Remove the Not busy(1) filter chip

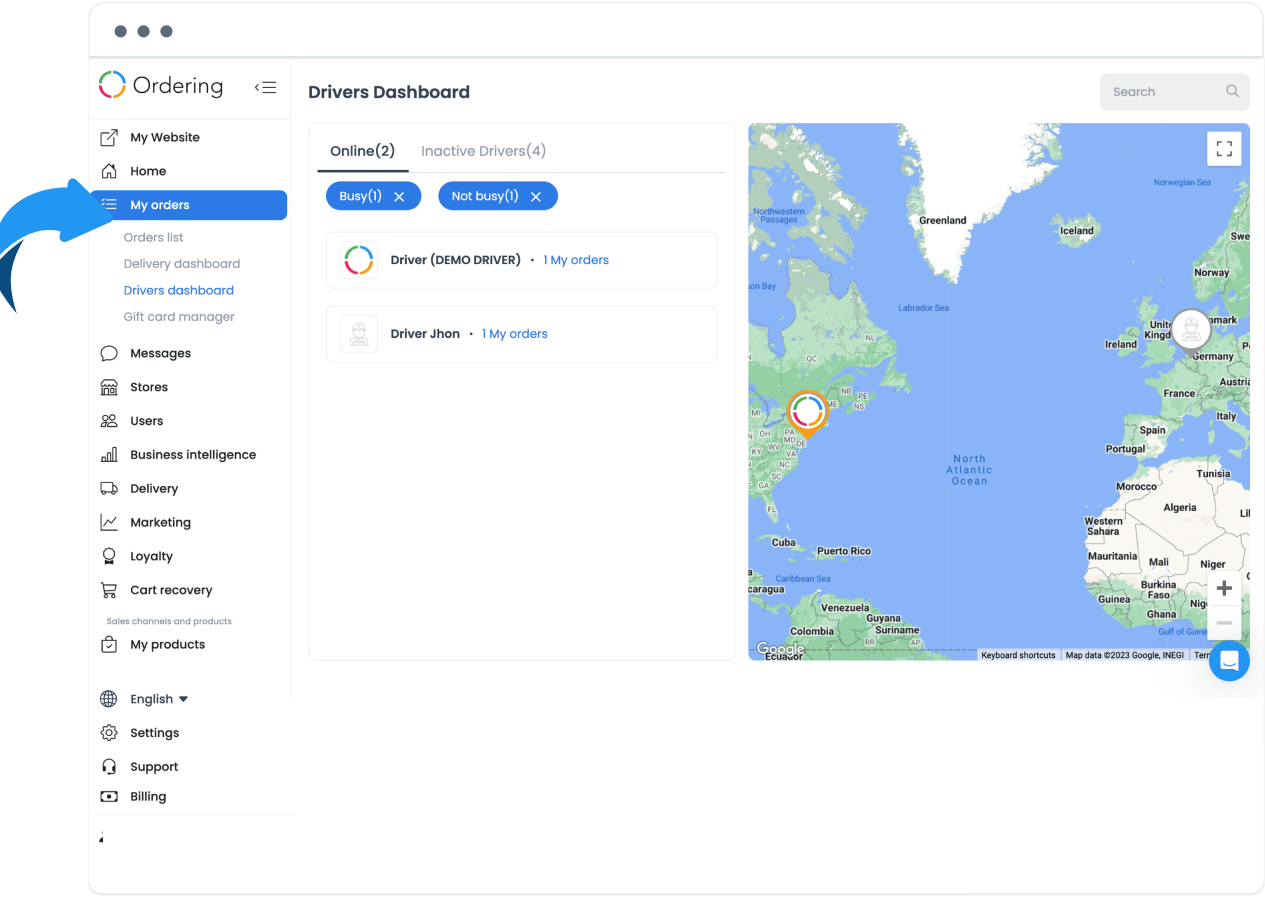coord(536,197)
